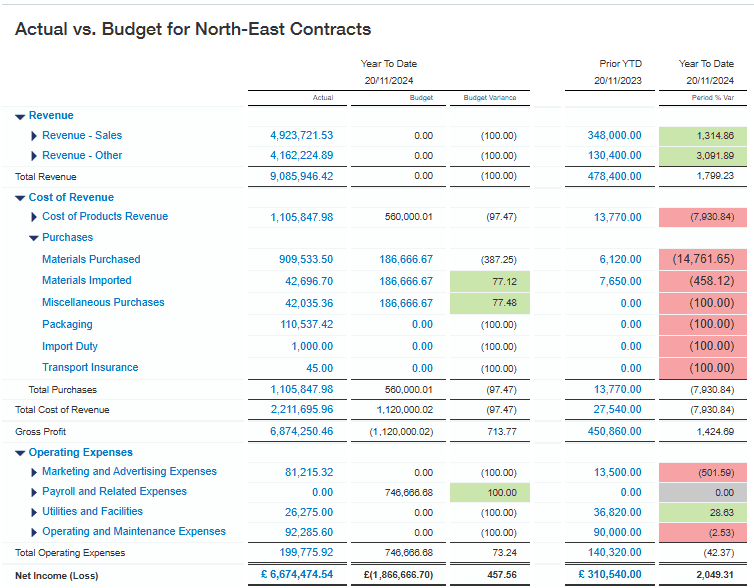
Task: Open the Miscellaneous Purchases account link
Action: [x=103, y=302]
